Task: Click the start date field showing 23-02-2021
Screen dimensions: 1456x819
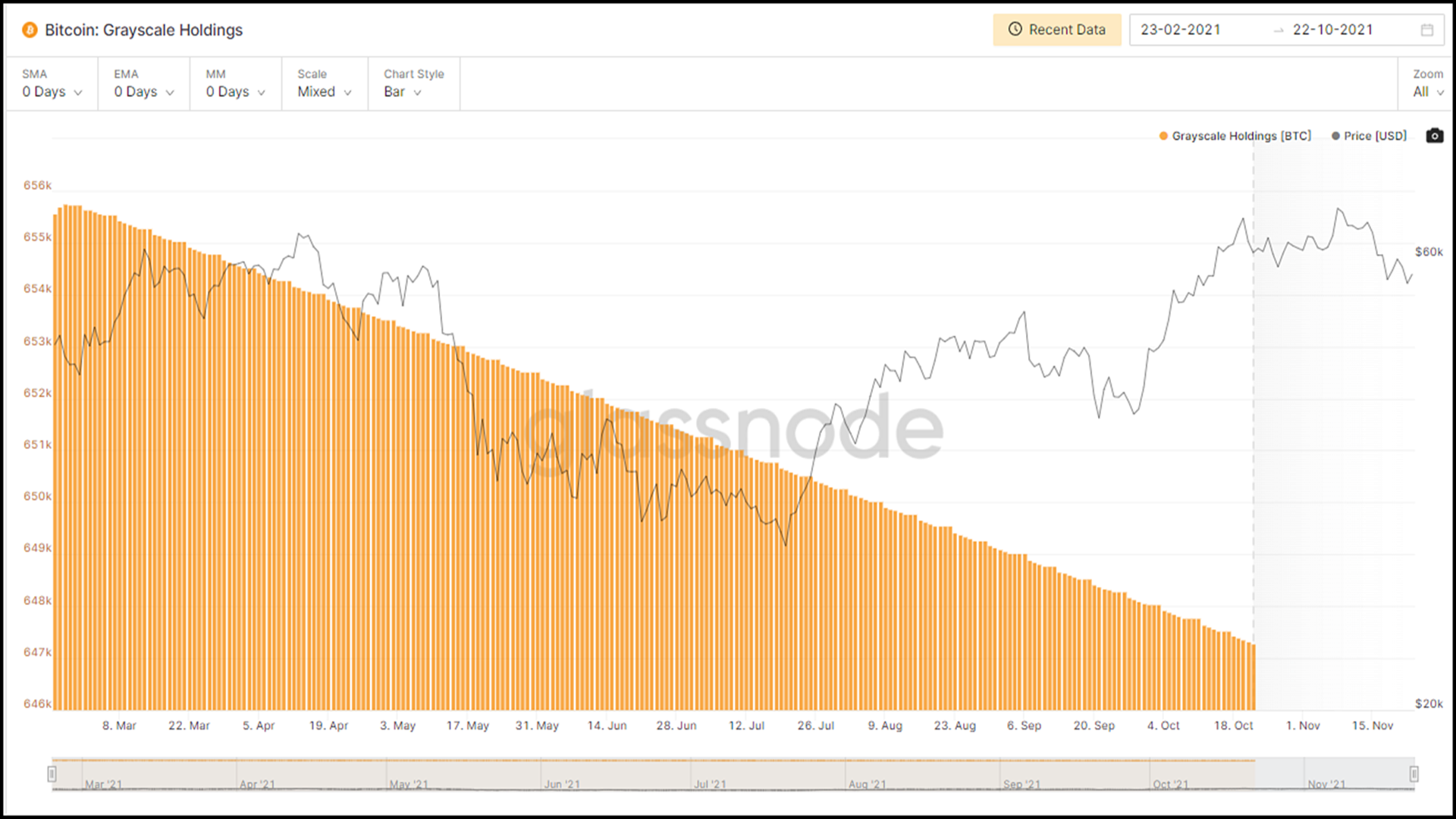Action: [x=1180, y=30]
